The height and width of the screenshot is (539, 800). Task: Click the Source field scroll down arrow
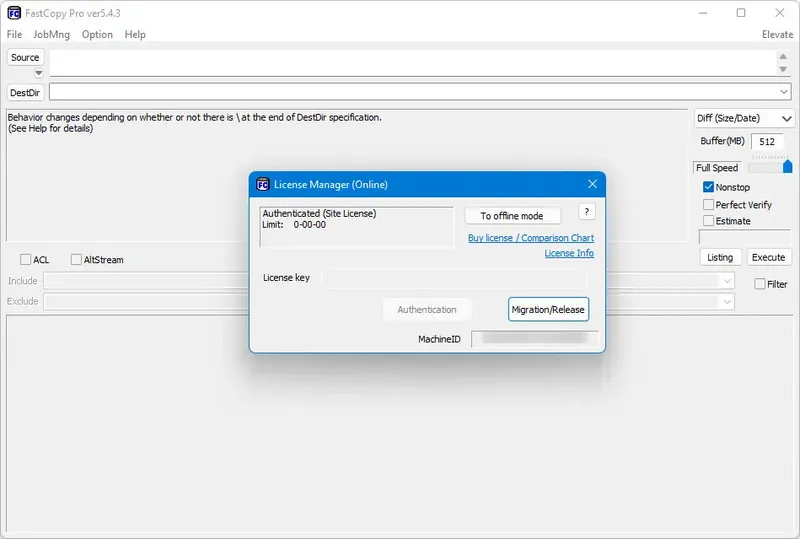[783, 69]
